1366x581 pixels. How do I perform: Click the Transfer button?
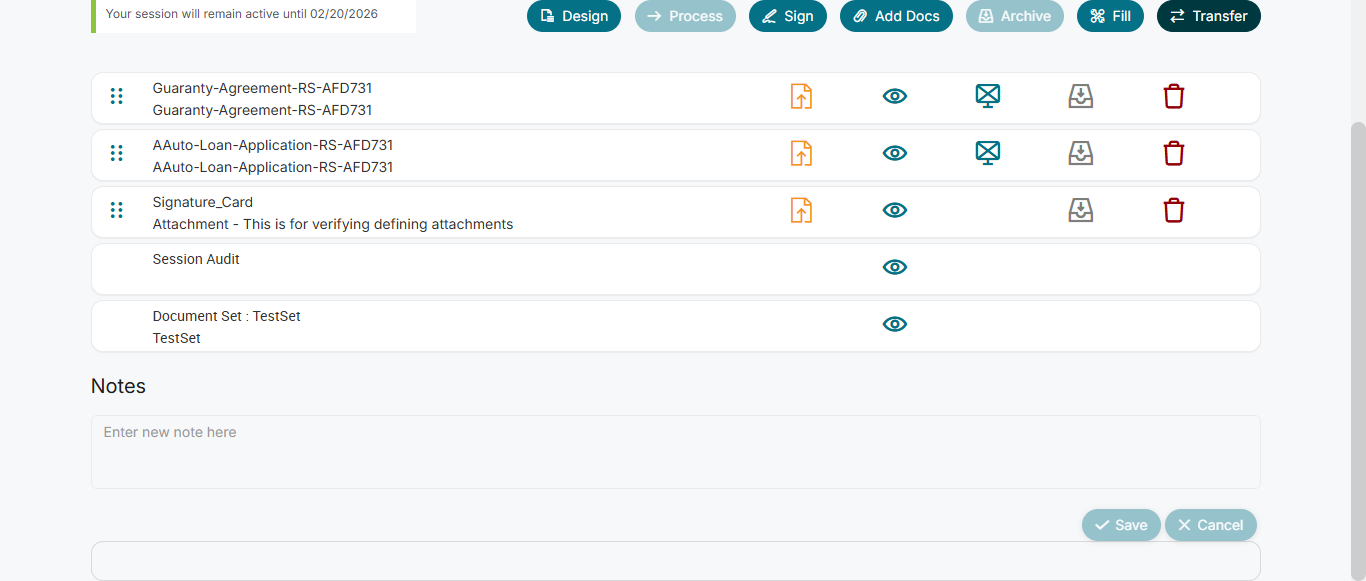pyautogui.click(x=1209, y=16)
